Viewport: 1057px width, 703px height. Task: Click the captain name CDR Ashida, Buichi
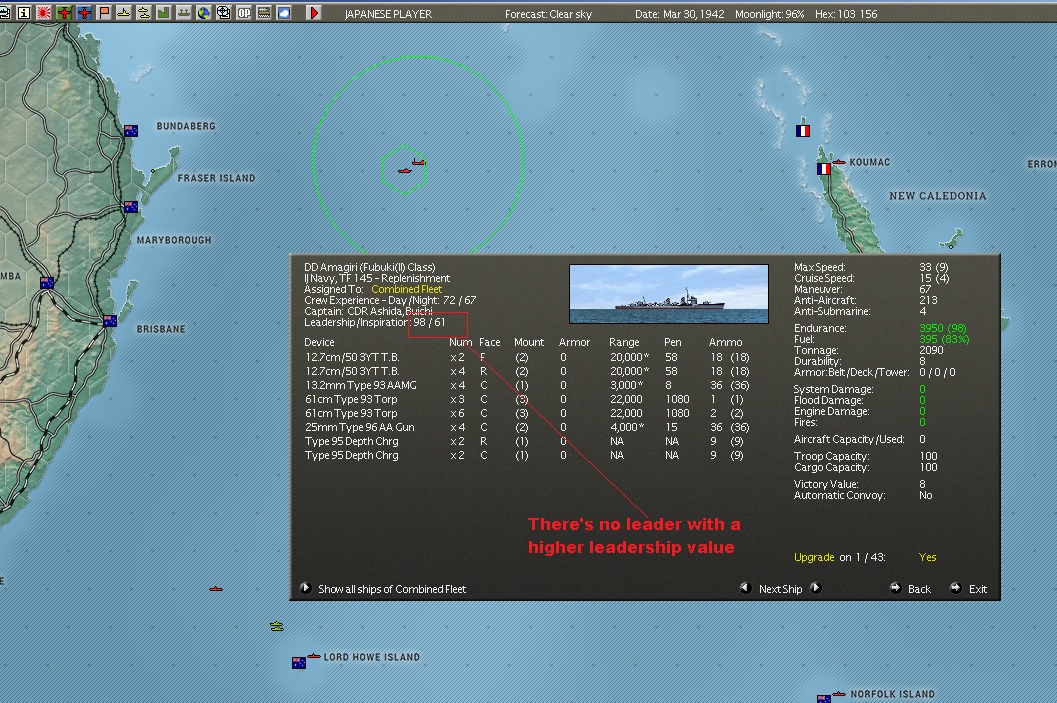tap(390, 311)
